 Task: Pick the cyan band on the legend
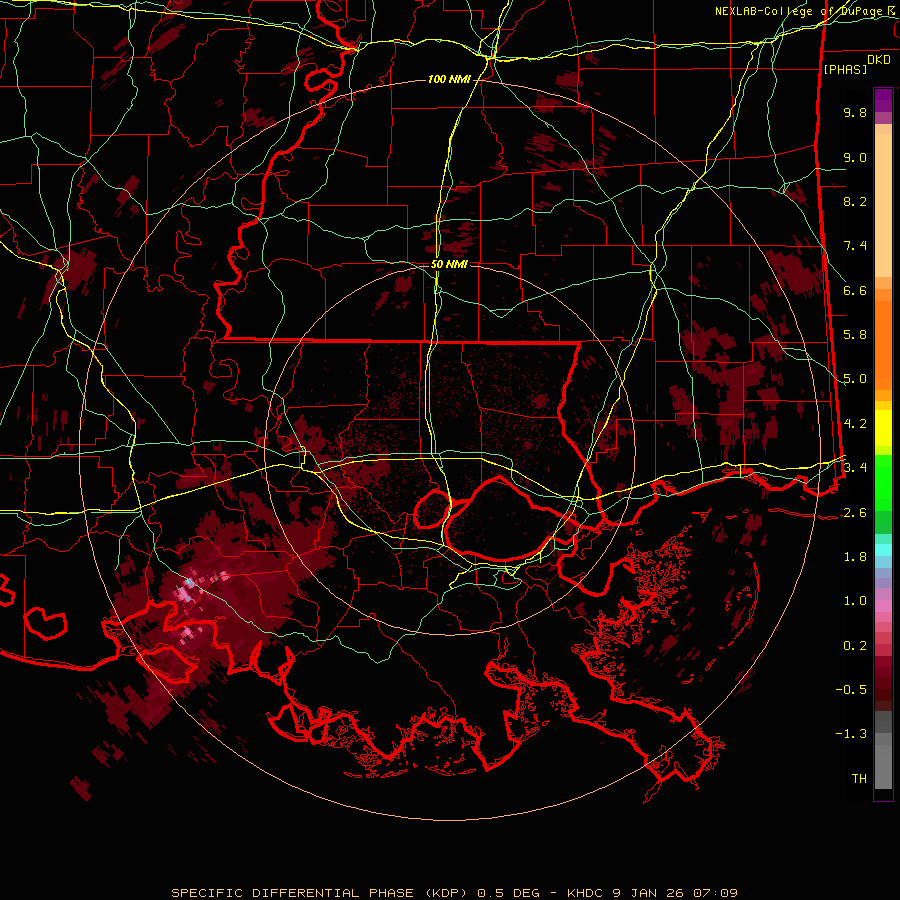tap(883, 550)
